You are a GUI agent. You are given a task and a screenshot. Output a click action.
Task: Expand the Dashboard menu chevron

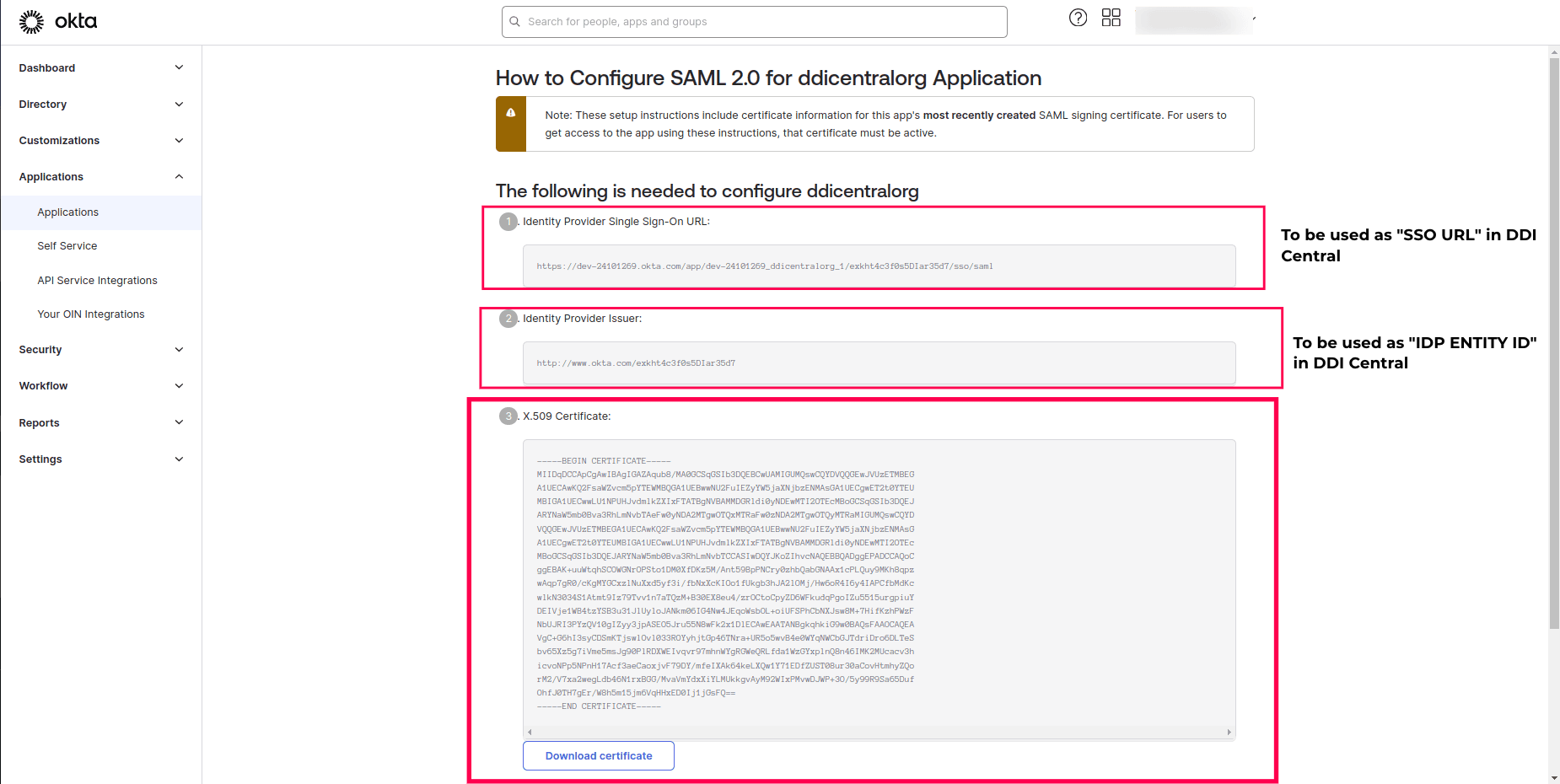point(179,67)
